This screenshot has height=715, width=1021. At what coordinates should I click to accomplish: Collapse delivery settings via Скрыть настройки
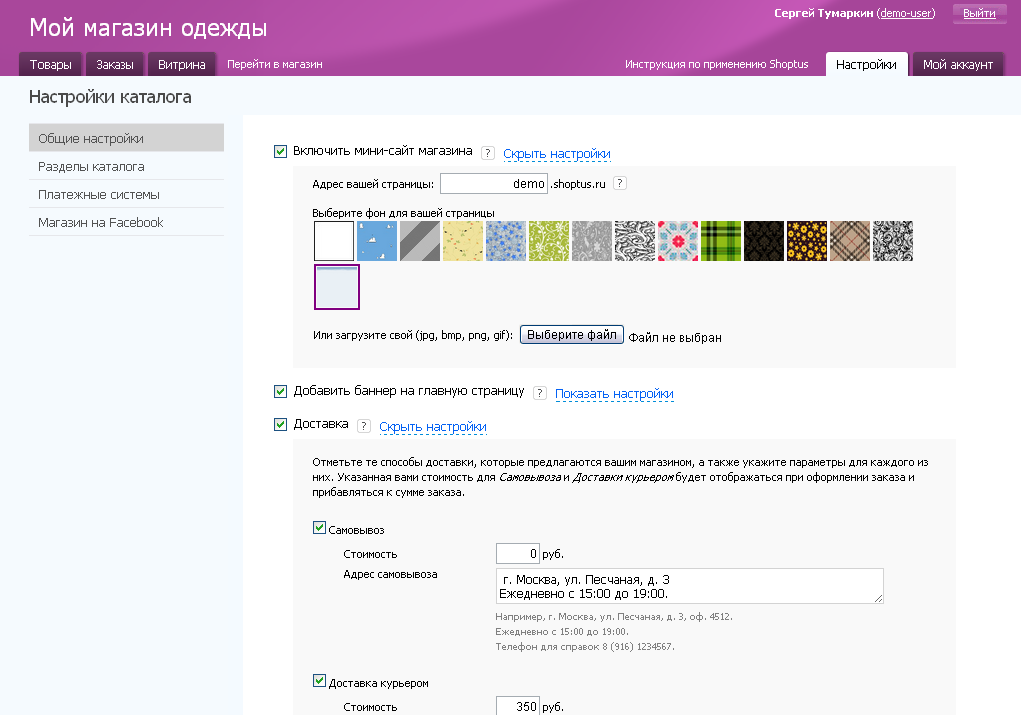point(433,427)
